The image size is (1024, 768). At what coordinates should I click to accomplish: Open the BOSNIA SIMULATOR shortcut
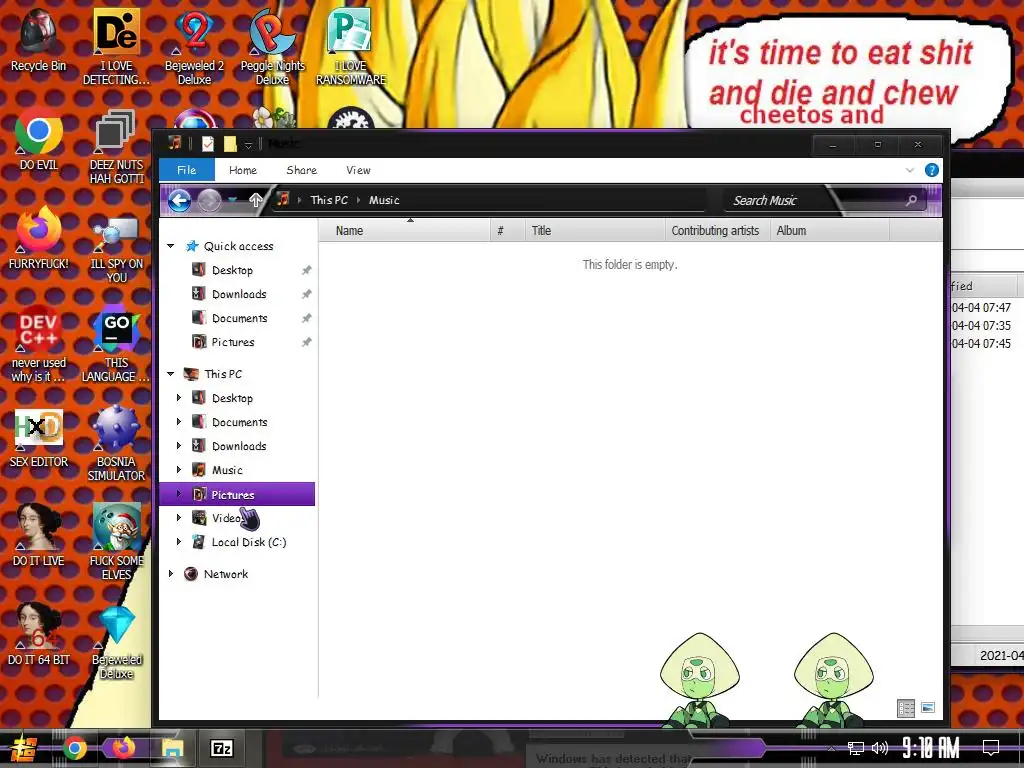[x=116, y=444]
